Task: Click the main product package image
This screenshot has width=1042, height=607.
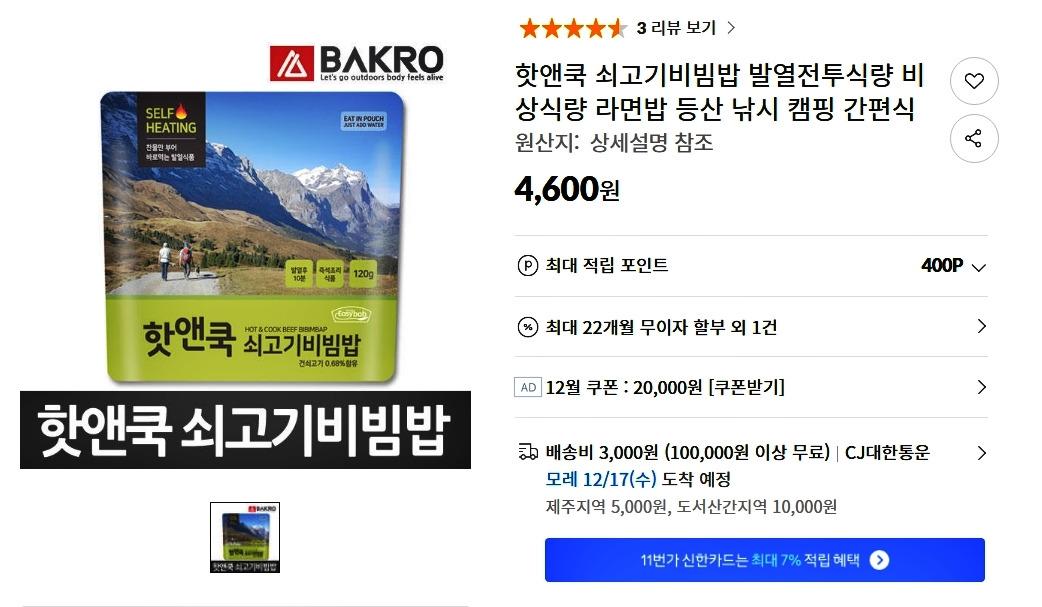Action: 253,238
